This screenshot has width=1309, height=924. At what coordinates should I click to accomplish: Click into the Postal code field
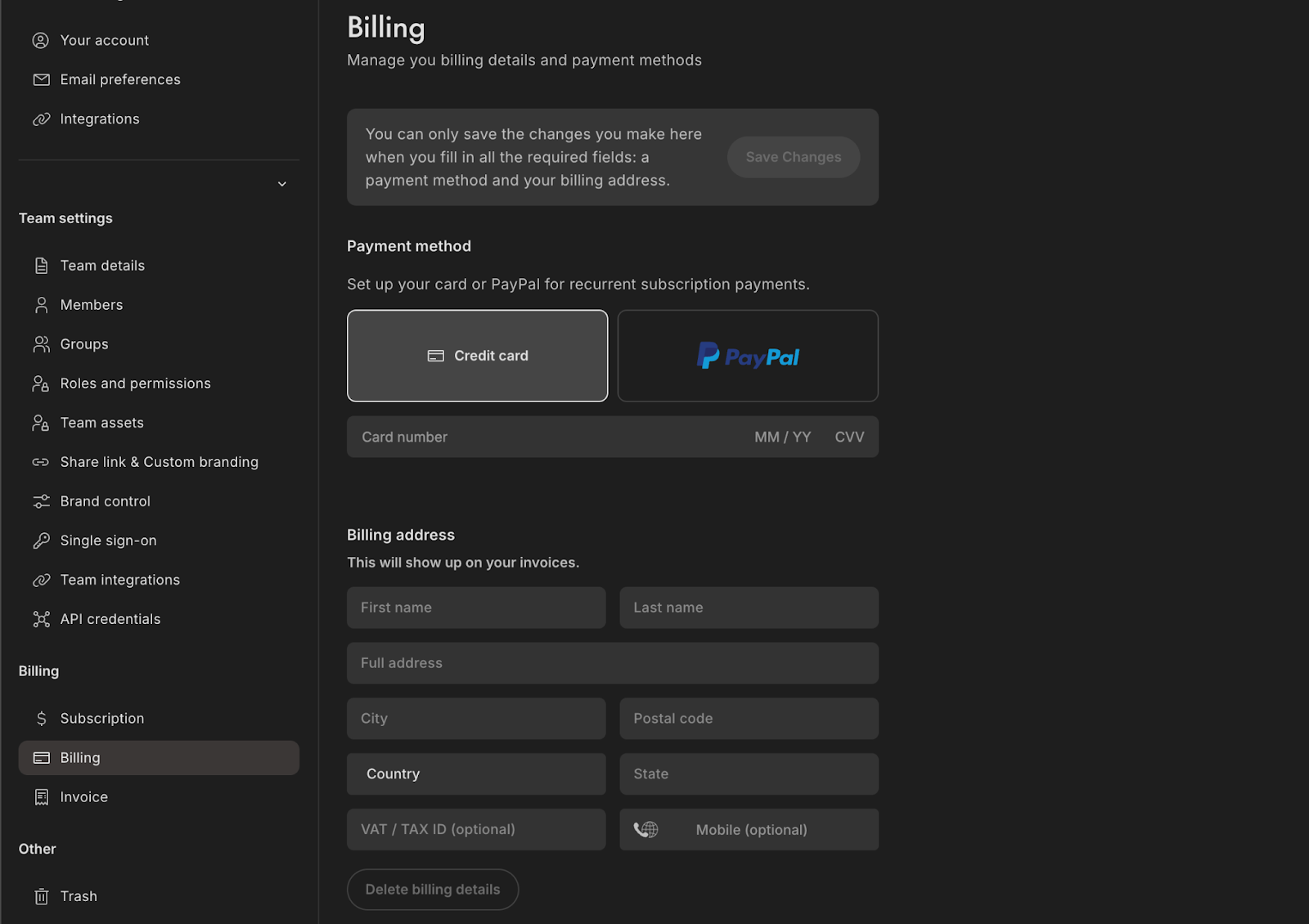point(749,718)
